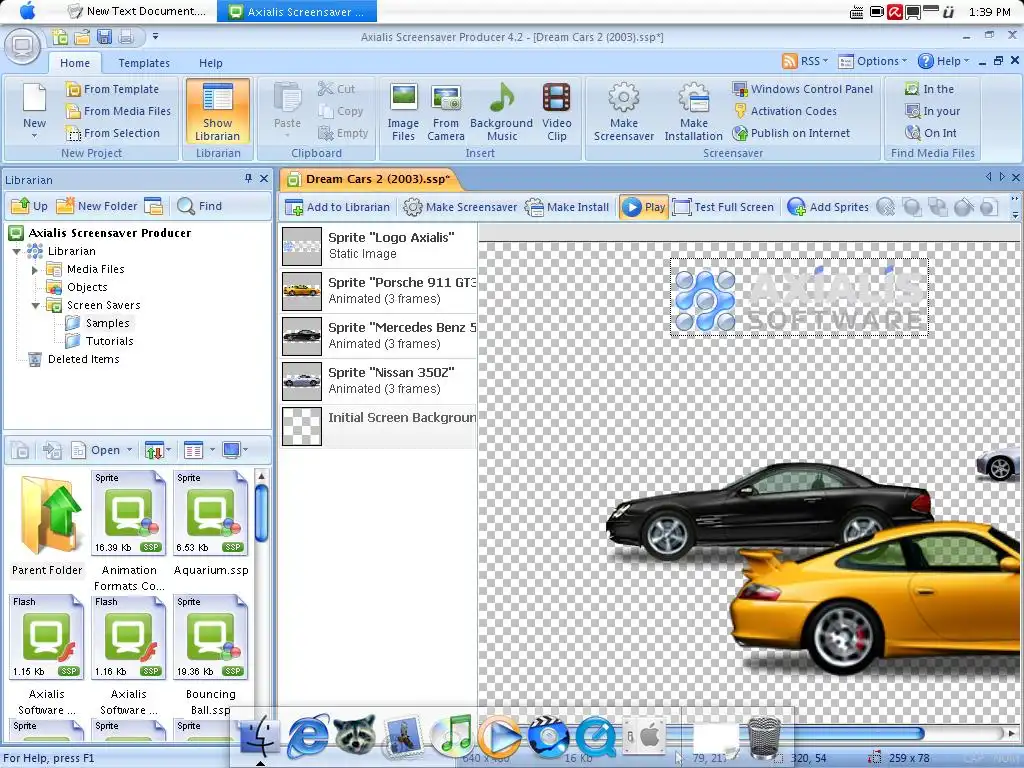The height and width of the screenshot is (768, 1024).
Task: Click Make Screensaver in the document toolbar
Action: (460, 208)
